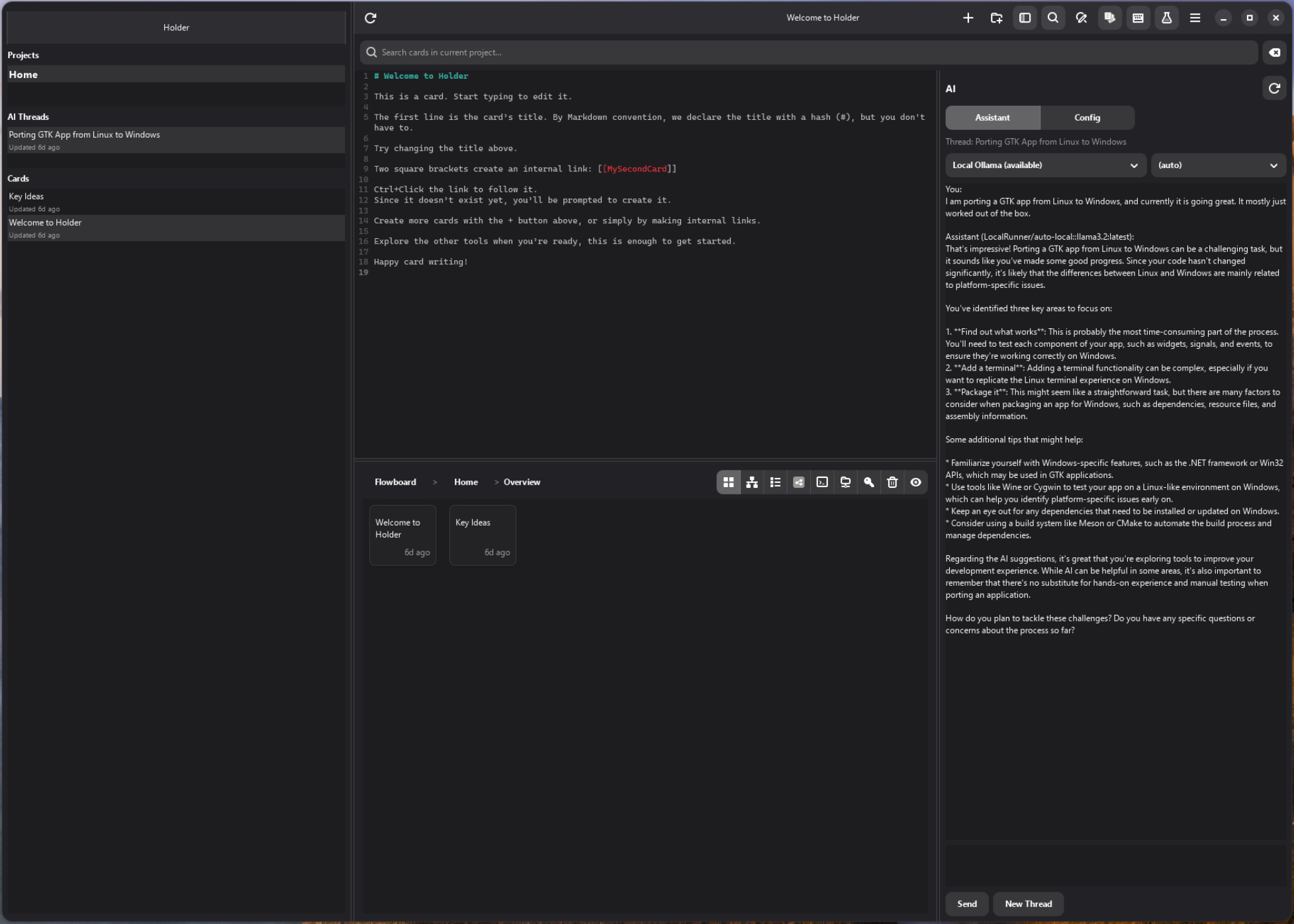Screen dimensions: 1294x924
Task: Open the Key Ideas flowboard card
Action: pyautogui.click(x=483, y=535)
